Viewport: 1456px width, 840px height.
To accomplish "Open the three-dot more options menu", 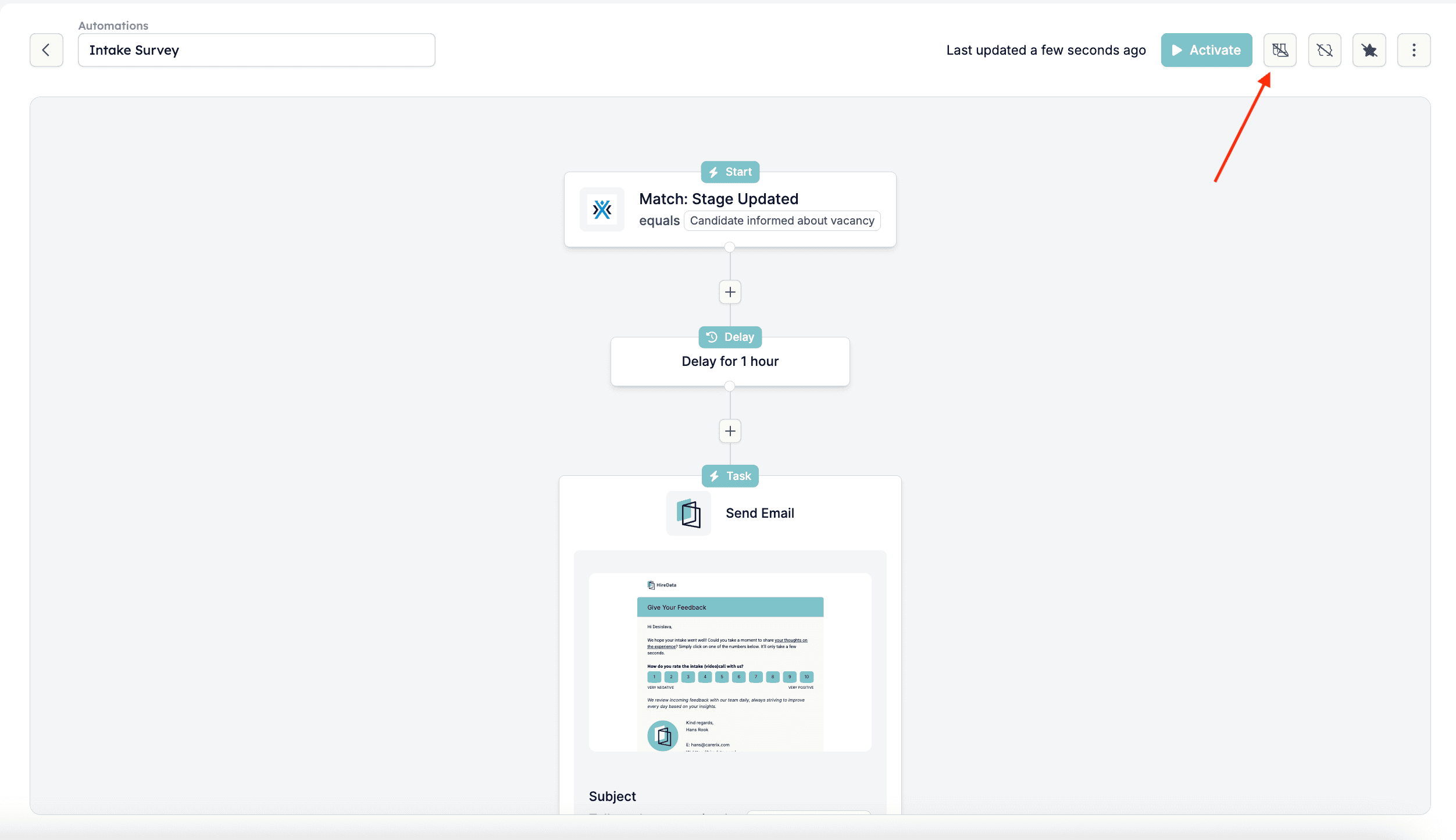I will 1414,50.
